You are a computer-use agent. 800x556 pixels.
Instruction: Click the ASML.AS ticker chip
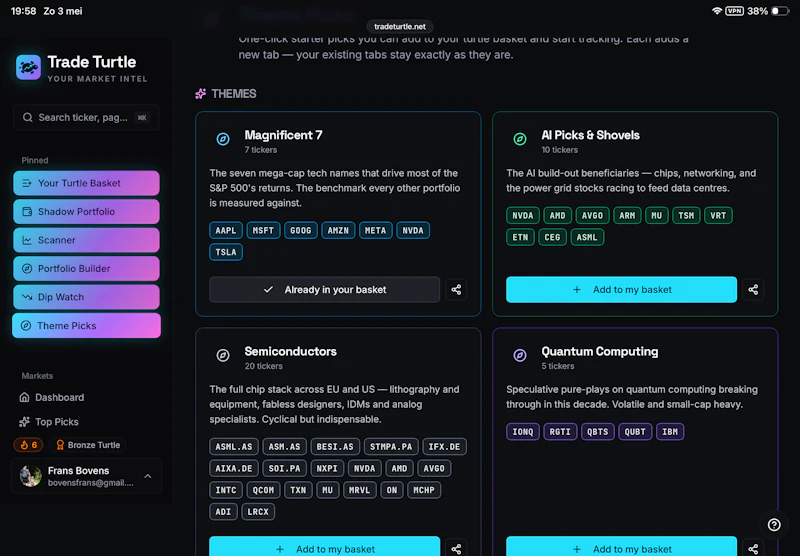pyautogui.click(x=234, y=447)
